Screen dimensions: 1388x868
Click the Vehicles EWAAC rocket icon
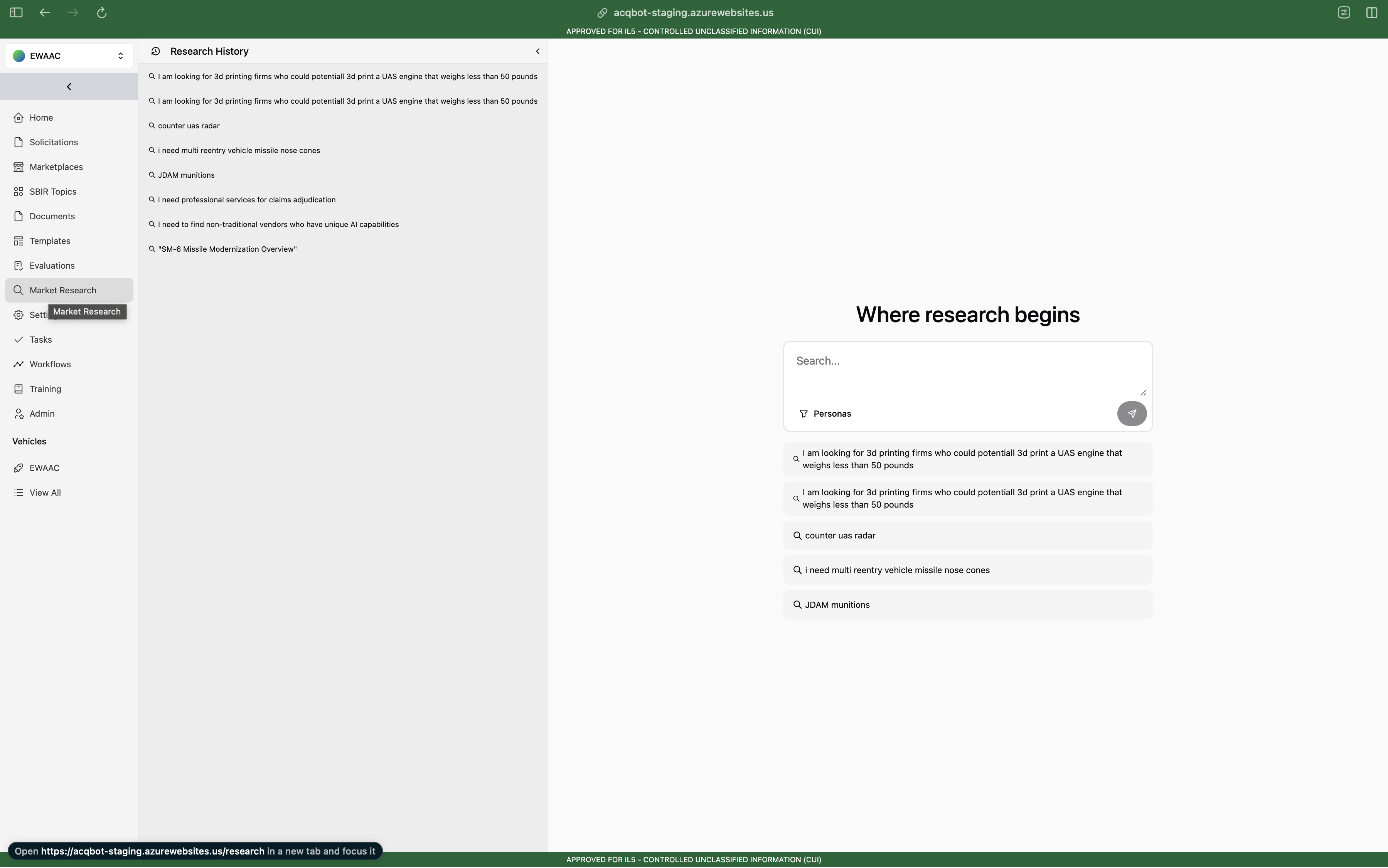(x=19, y=468)
